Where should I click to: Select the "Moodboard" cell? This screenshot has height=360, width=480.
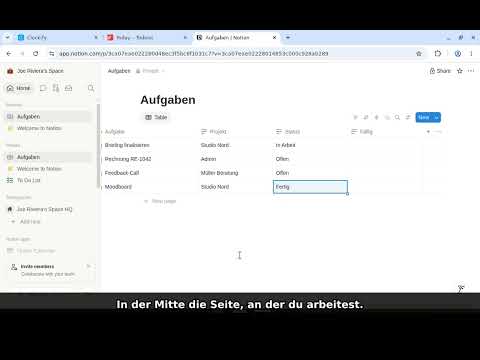tap(150, 187)
